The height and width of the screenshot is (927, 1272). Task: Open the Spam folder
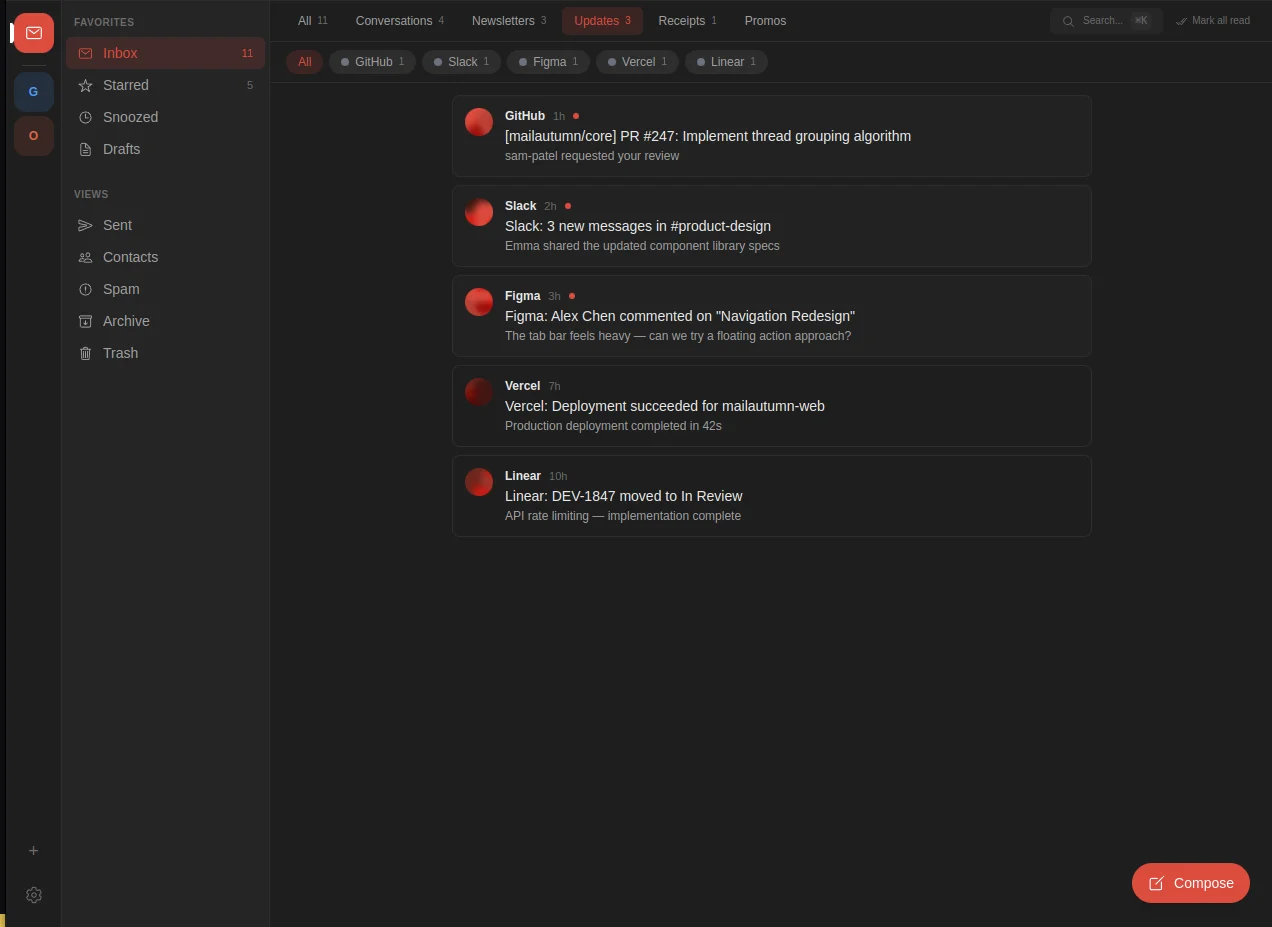120,289
